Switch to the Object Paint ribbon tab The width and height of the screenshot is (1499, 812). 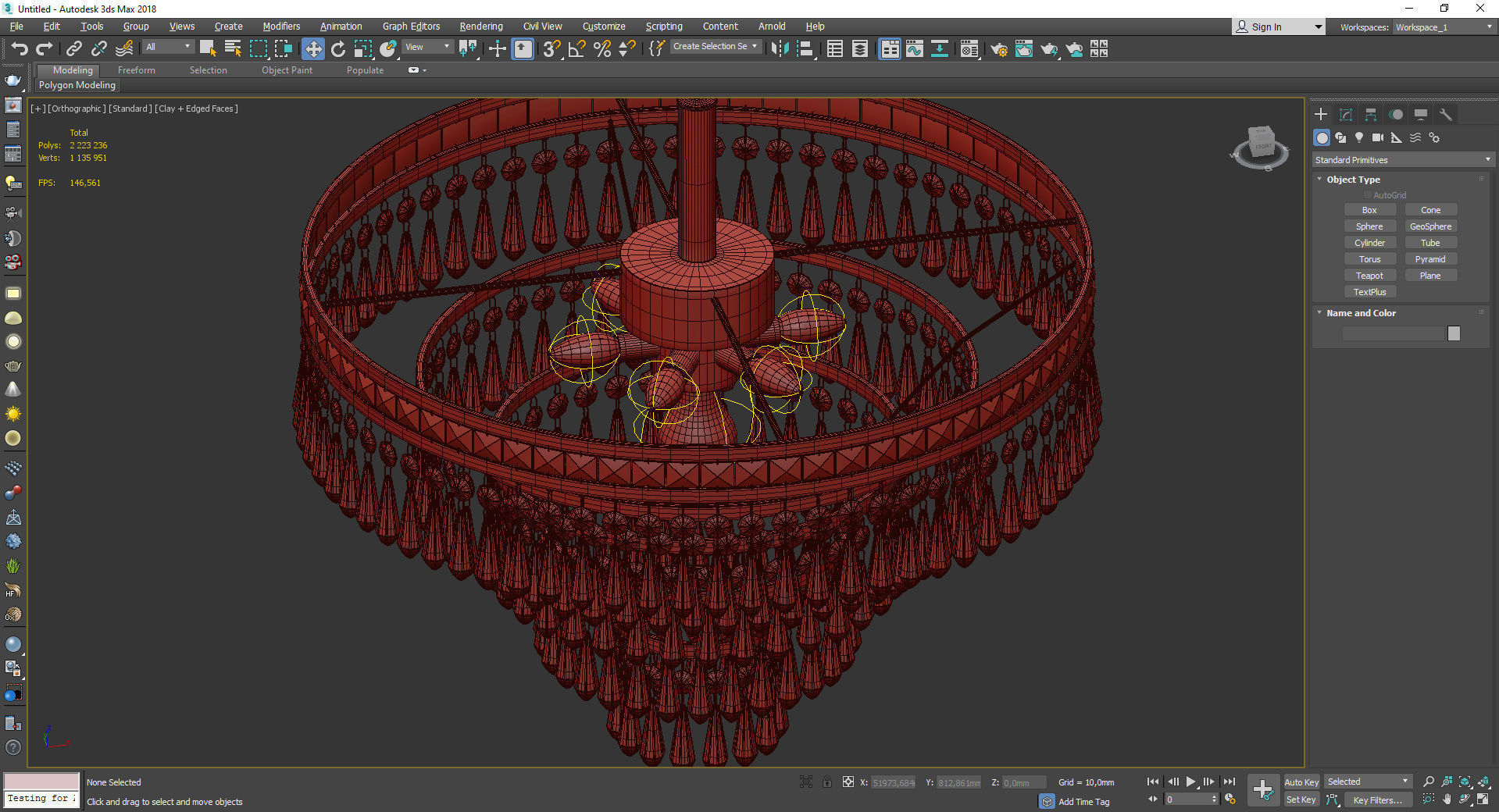click(287, 70)
